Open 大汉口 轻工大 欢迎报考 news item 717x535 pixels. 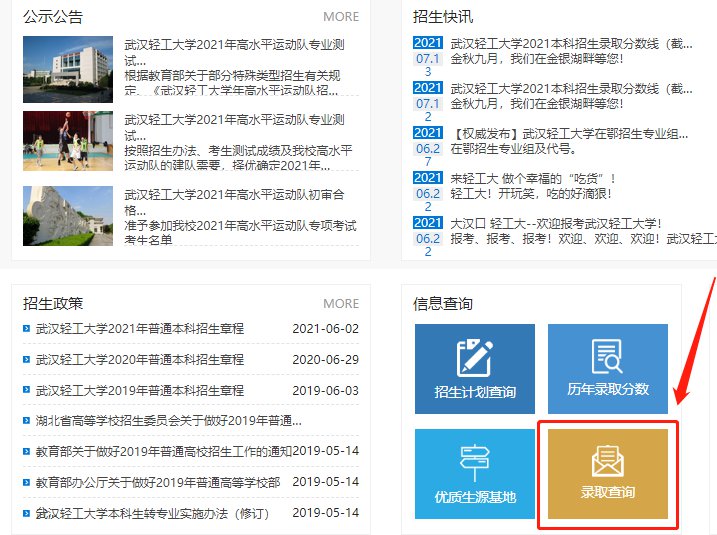point(556,223)
